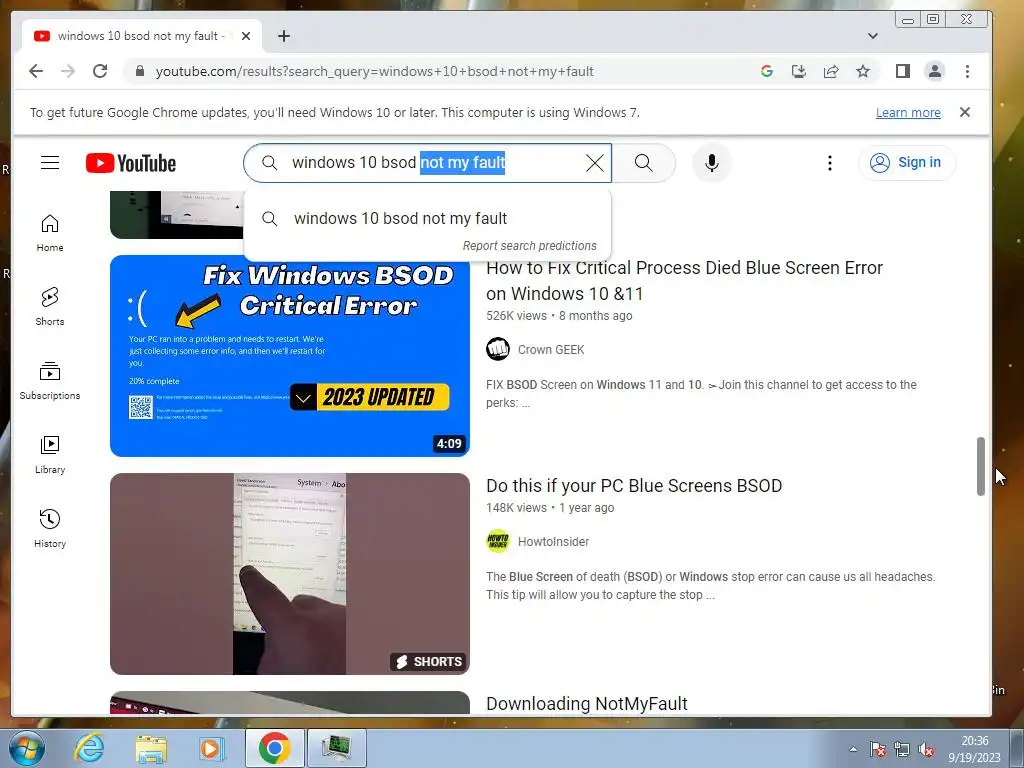The height and width of the screenshot is (768, 1024).
Task: Click the browser forward arrow
Action: [x=68, y=71]
